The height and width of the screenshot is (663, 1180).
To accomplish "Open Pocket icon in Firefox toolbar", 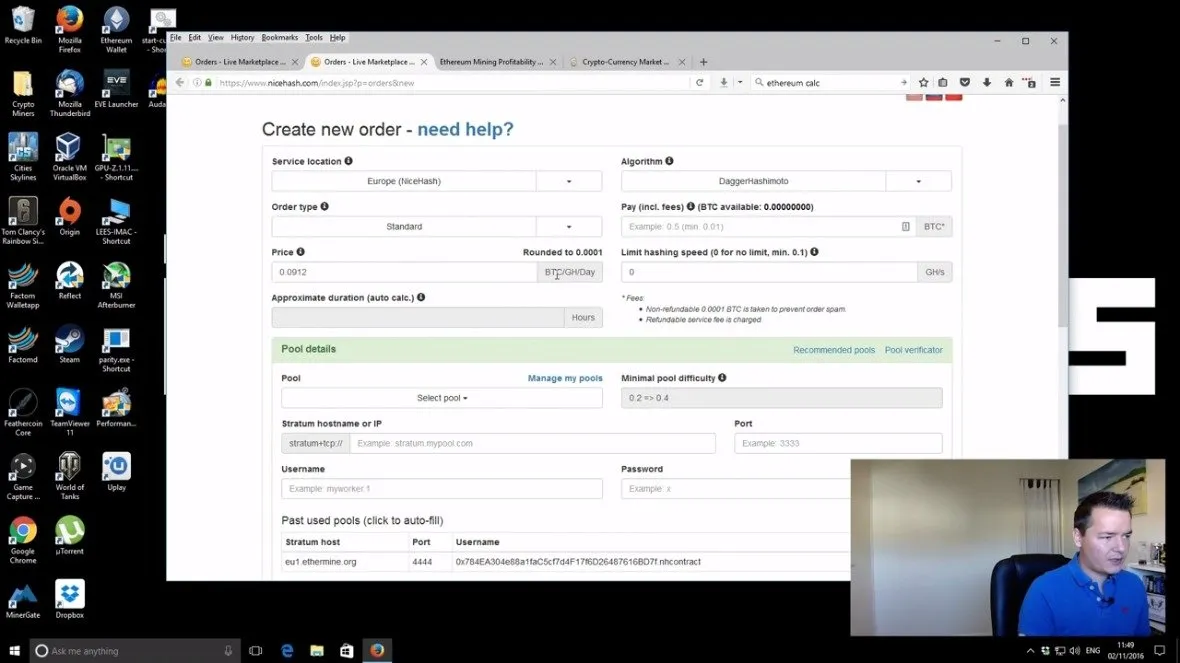I will pyautogui.click(x=965, y=83).
